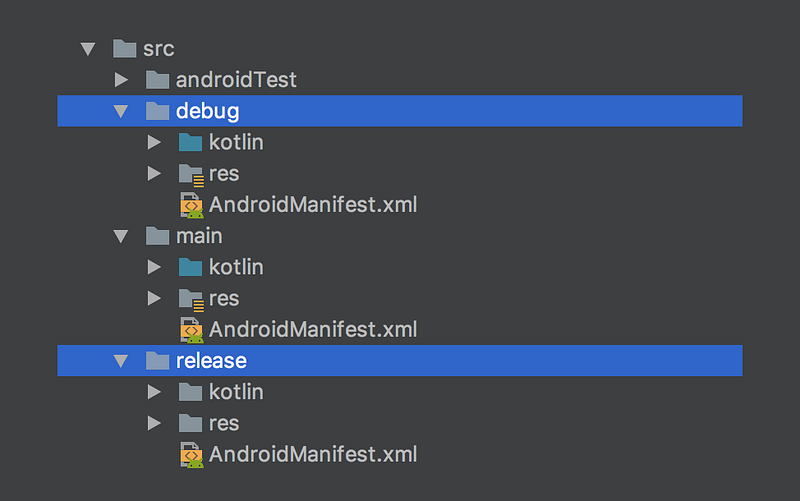Click the blue kotlin source folder icon under debug
This screenshot has width=800, height=501.
pyautogui.click(x=190, y=142)
